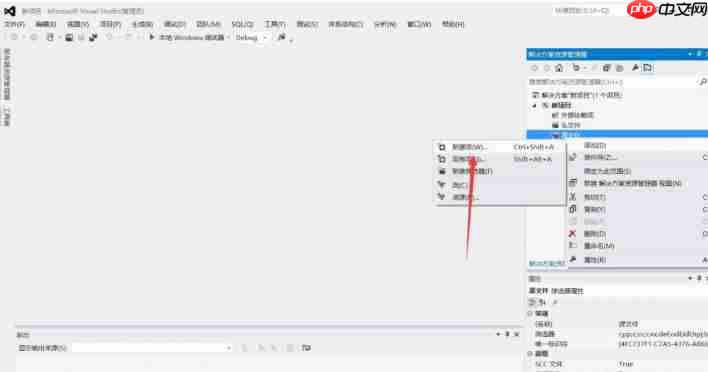This screenshot has height=372, width=708.
Task: Click the Existing Item icon in the submenu
Action: tap(442, 159)
